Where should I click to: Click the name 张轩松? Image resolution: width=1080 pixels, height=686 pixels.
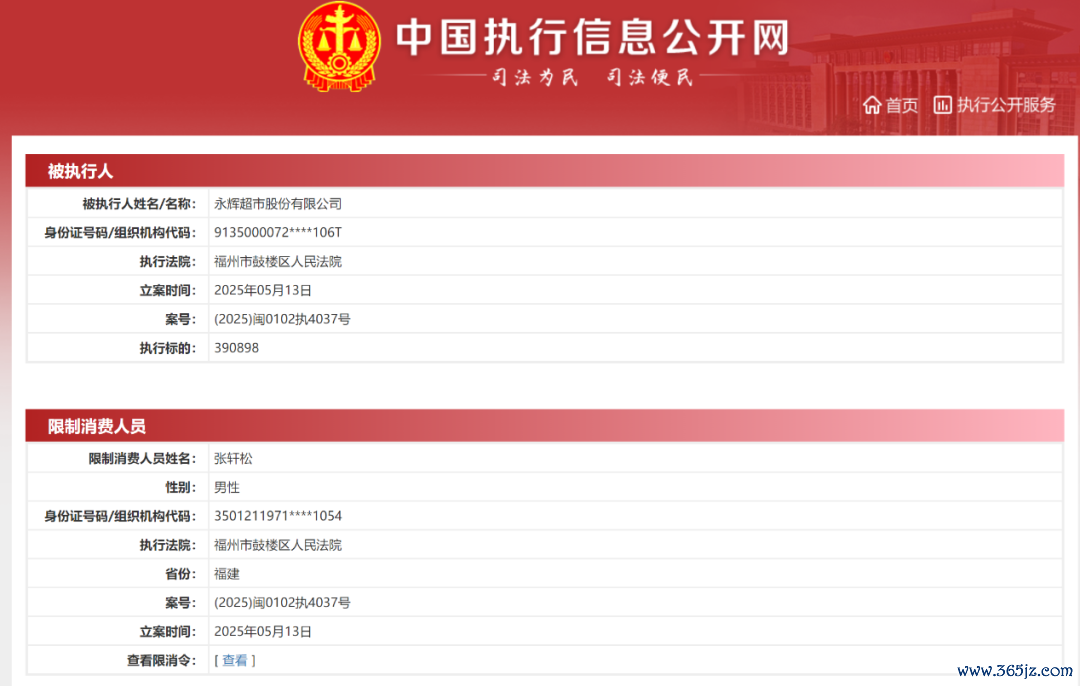(234, 458)
